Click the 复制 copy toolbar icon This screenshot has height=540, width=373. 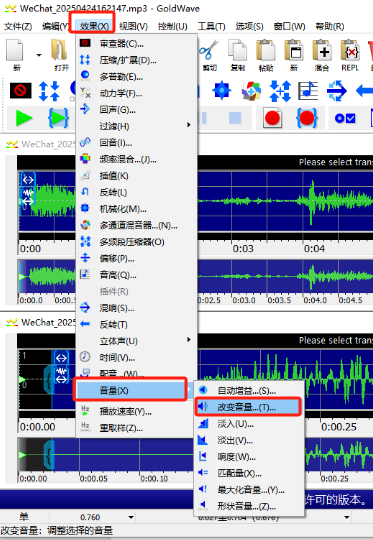coord(238,55)
